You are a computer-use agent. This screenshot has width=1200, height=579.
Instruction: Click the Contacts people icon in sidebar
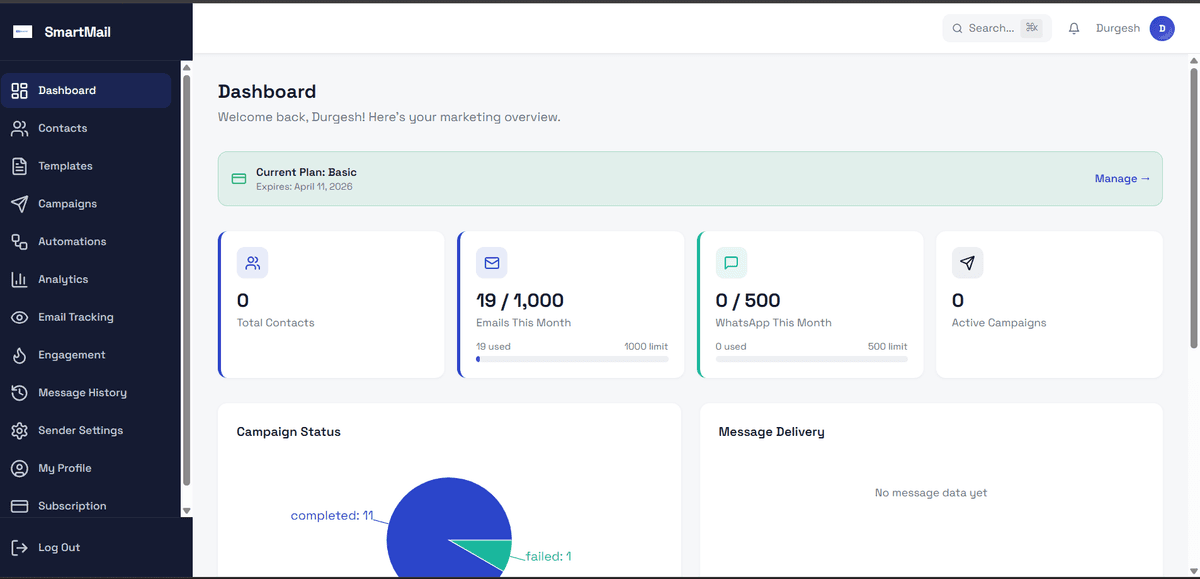tap(19, 129)
